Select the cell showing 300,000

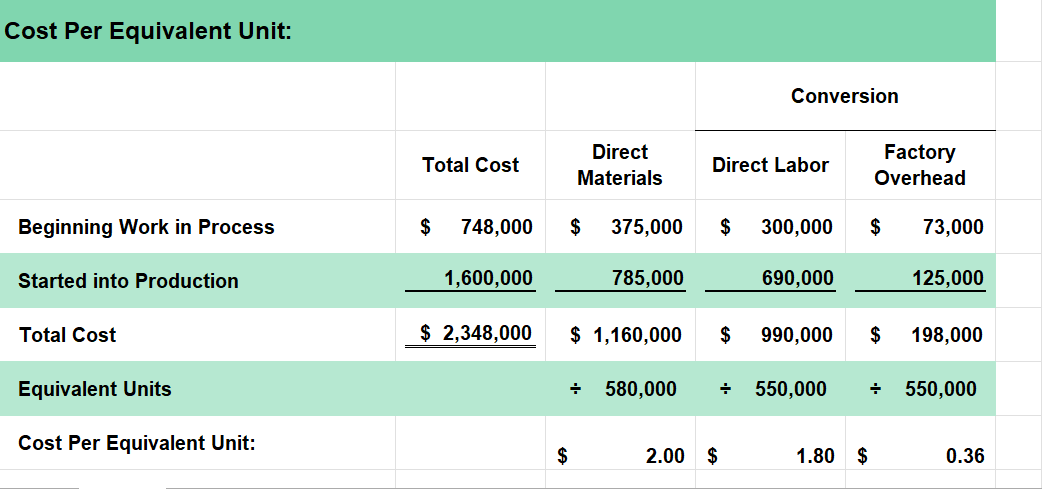(770, 227)
